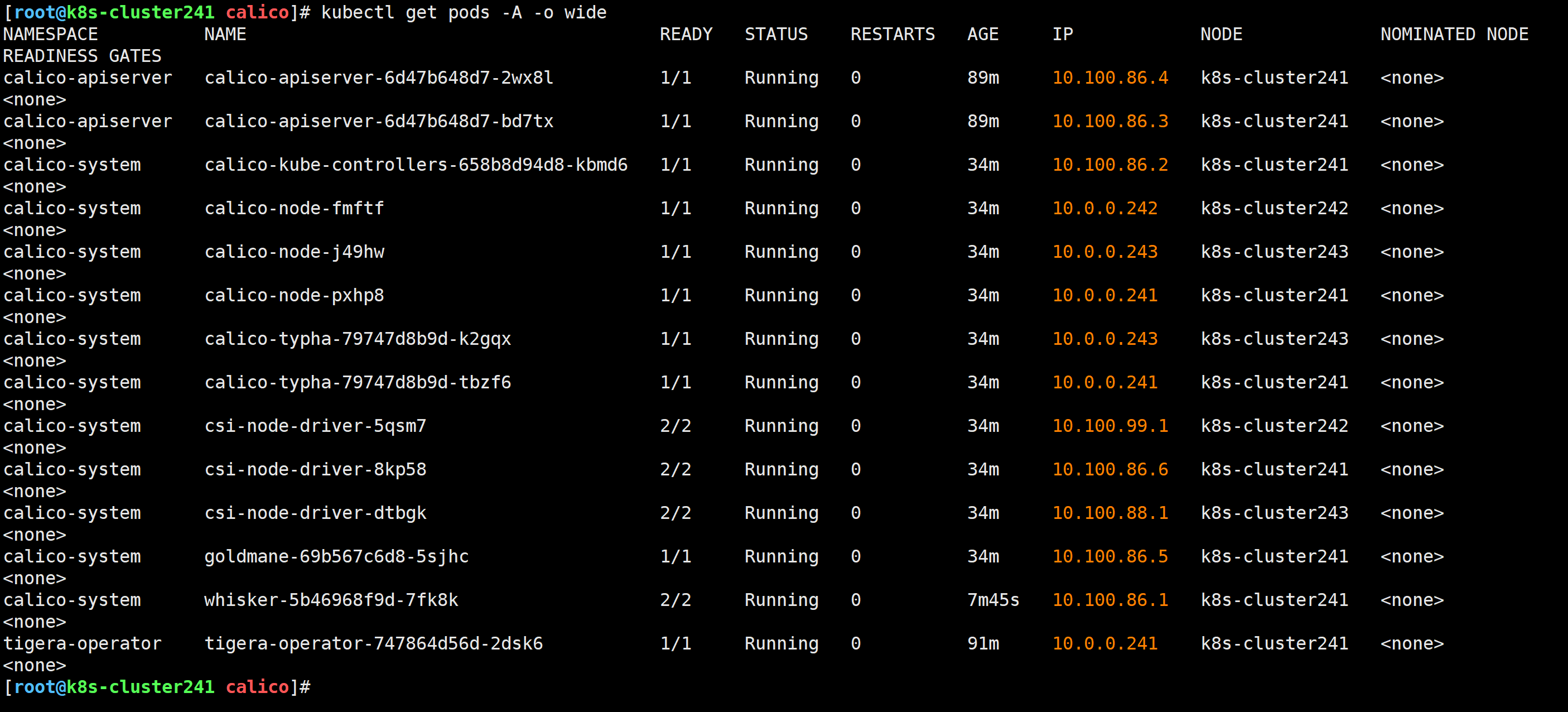Click the 7m45s age value
This screenshot has height=712, width=1568.
click(x=993, y=600)
